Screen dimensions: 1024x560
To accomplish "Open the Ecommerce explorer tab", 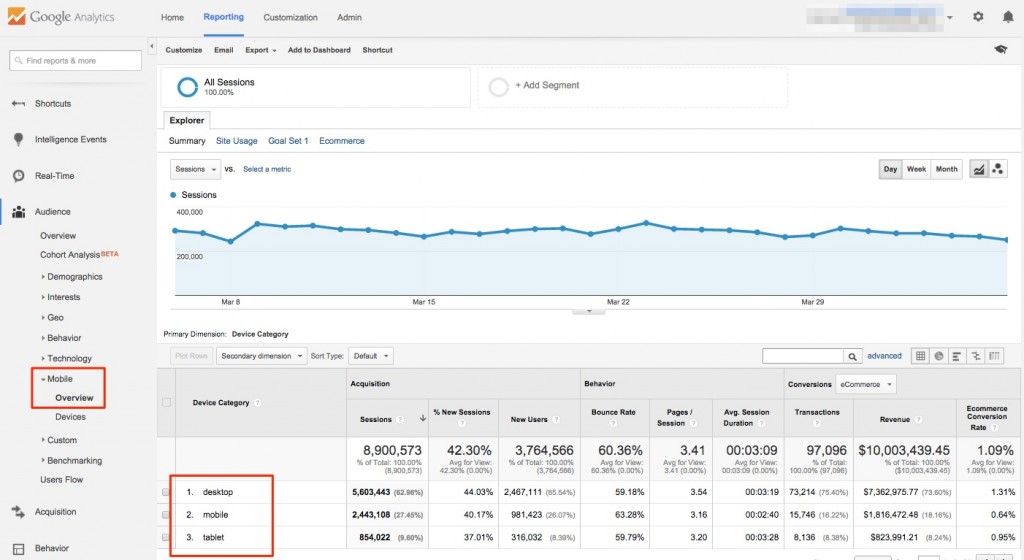I will coord(342,141).
